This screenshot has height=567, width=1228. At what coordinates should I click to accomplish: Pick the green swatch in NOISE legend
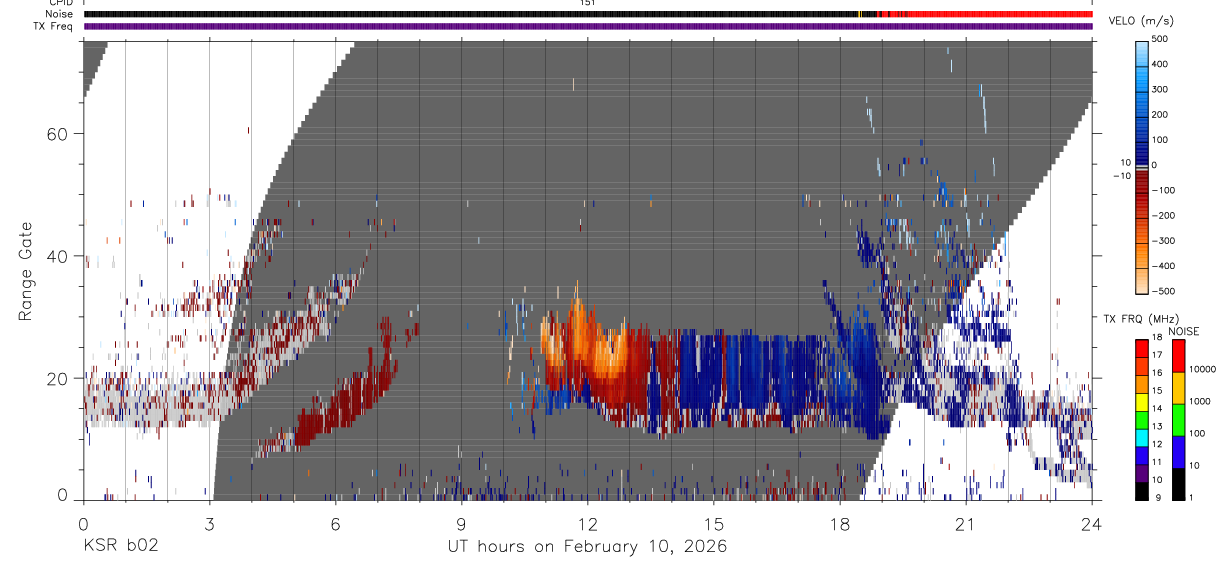pos(1177,419)
